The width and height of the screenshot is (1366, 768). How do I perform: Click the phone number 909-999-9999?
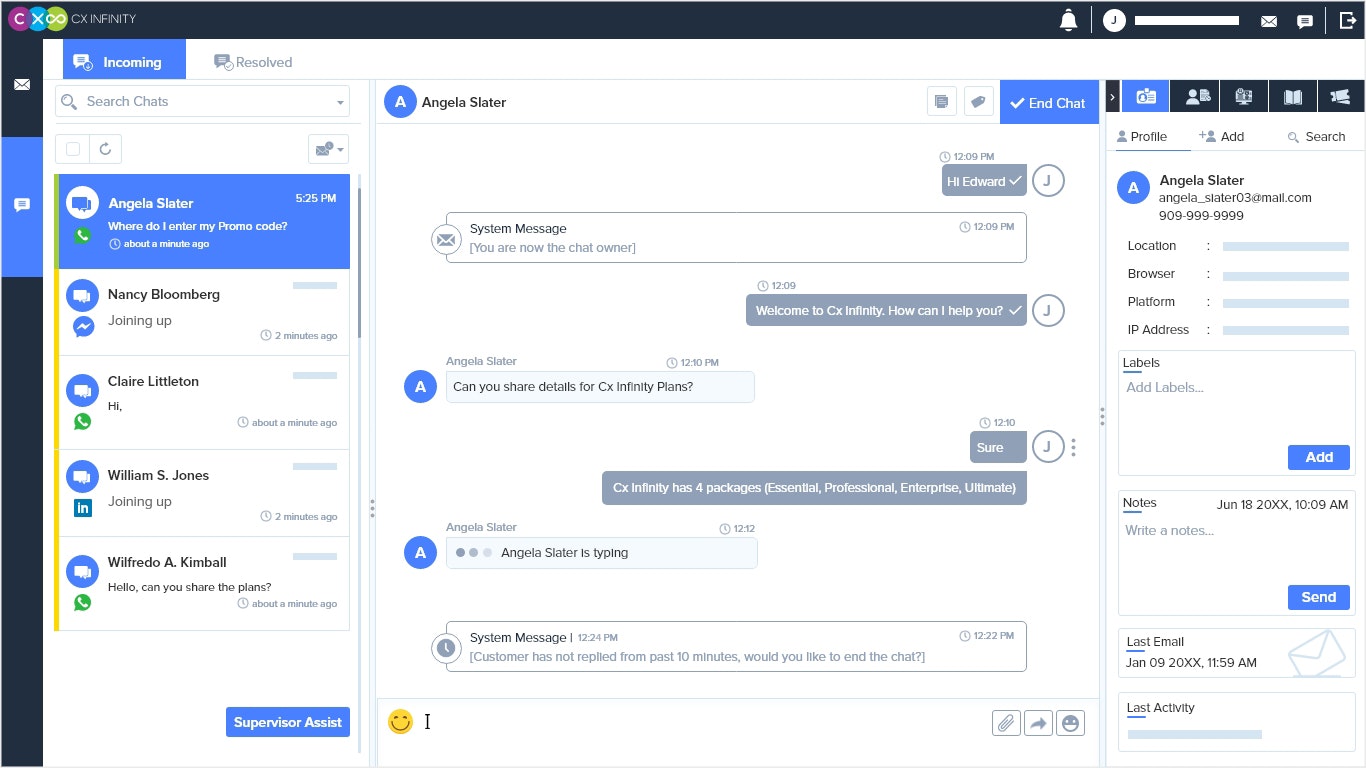click(1201, 216)
